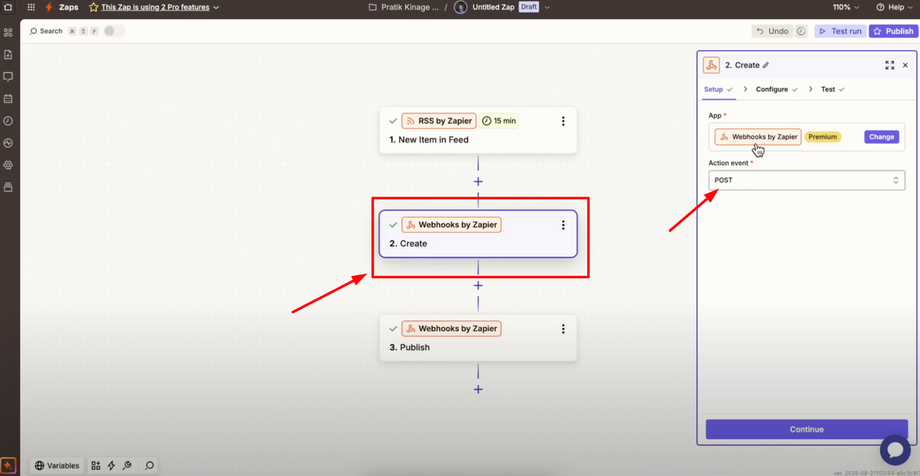Open the Untitled Zap Draft dropdown chevron
The image size is (920, 476).
[x=547, y=7]
